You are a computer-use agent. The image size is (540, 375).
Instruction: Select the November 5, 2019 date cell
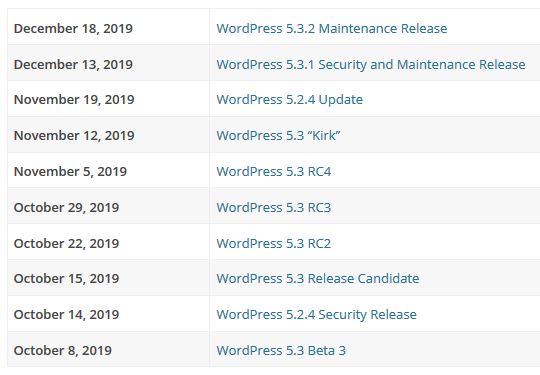point(108,171)
